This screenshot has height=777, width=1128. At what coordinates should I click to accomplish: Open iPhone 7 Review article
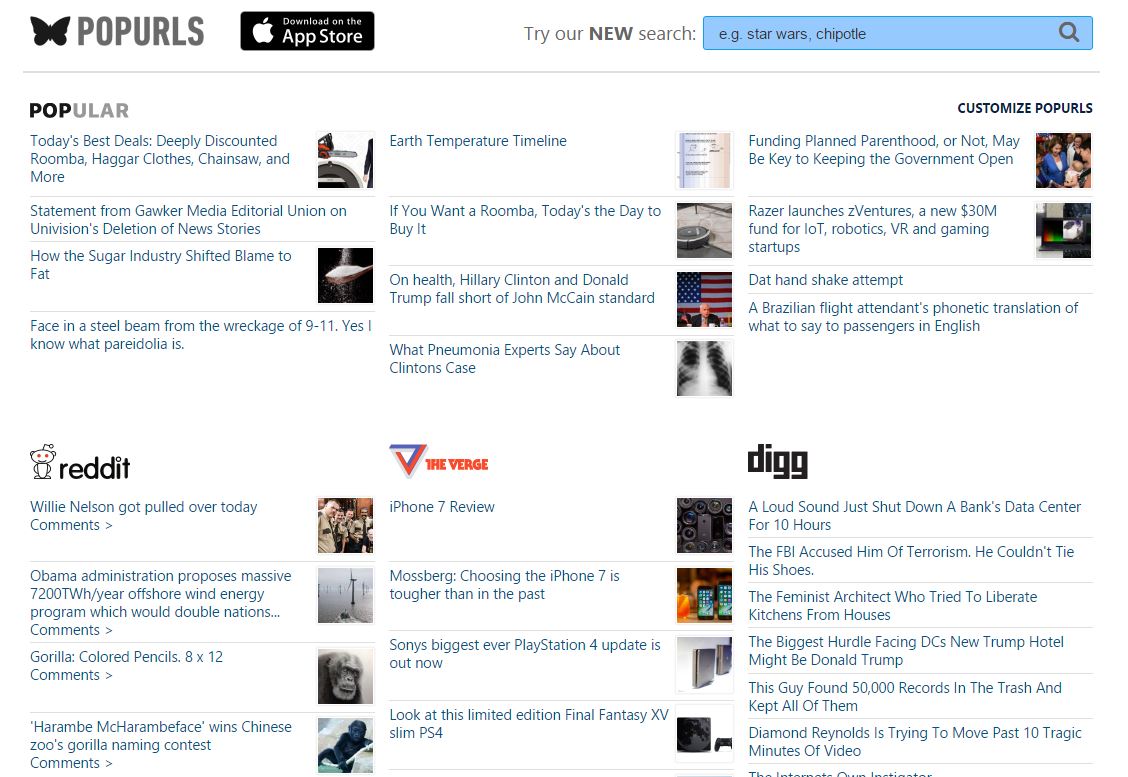point(442,506)
